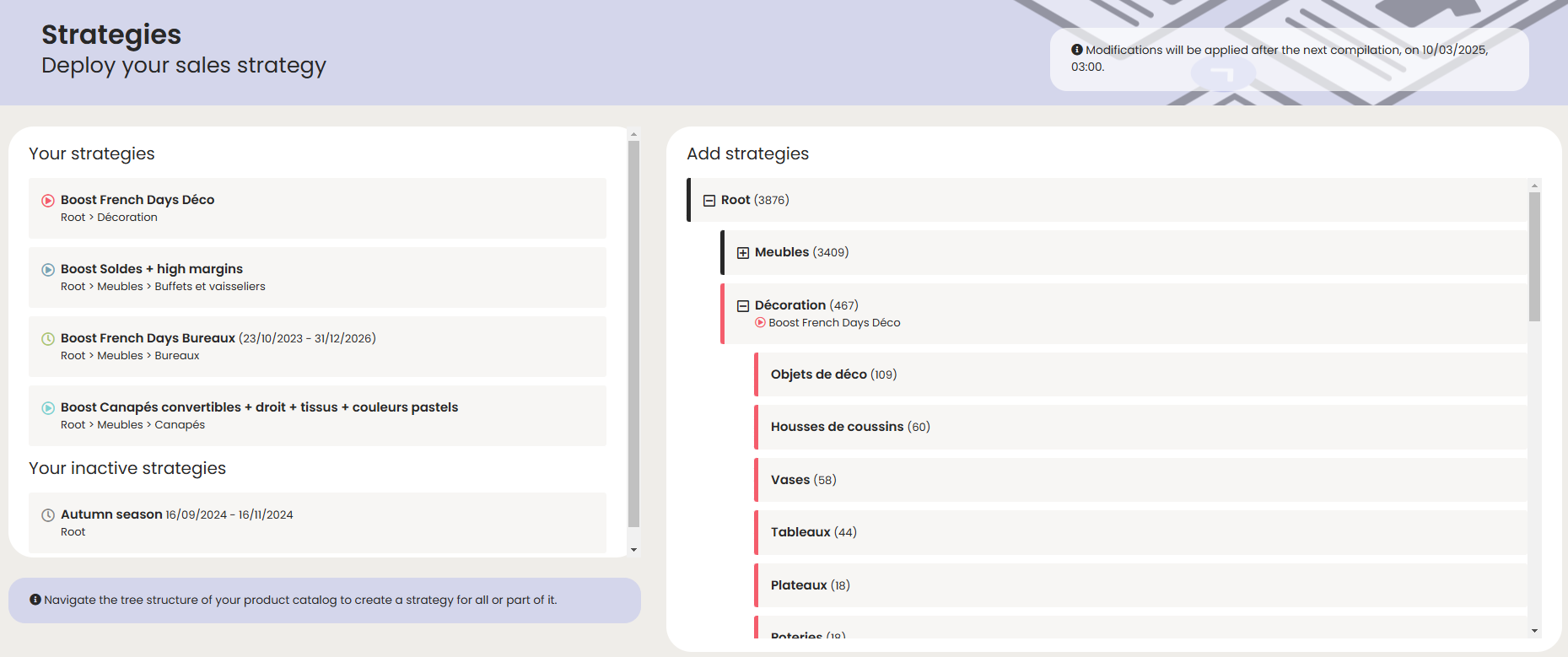The width and height of the screenshot is (1568, 657).
Task: Click the strategies list scroll down arrow
Action: click(x=634, y=550)
